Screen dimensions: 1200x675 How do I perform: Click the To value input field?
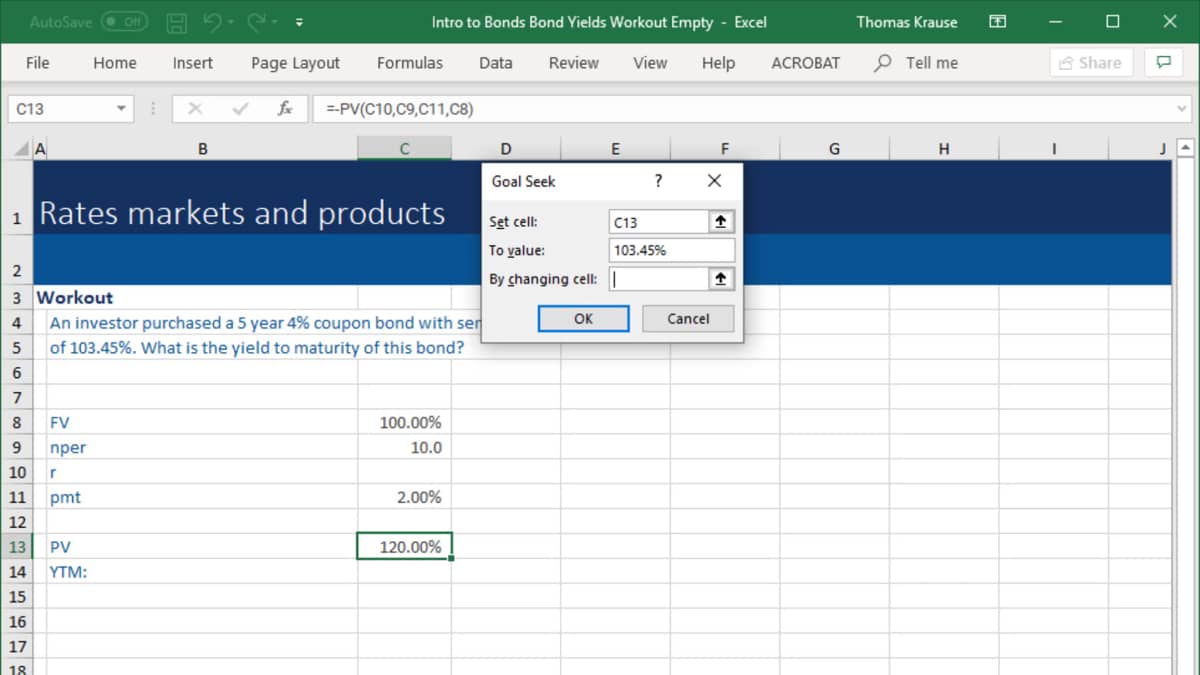[671, 250]
